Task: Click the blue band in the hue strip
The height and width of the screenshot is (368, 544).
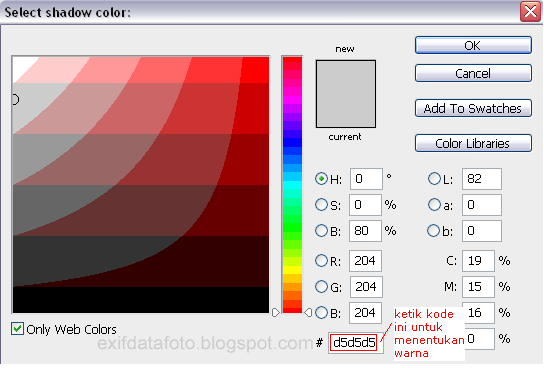Action: tap(292, 143)
